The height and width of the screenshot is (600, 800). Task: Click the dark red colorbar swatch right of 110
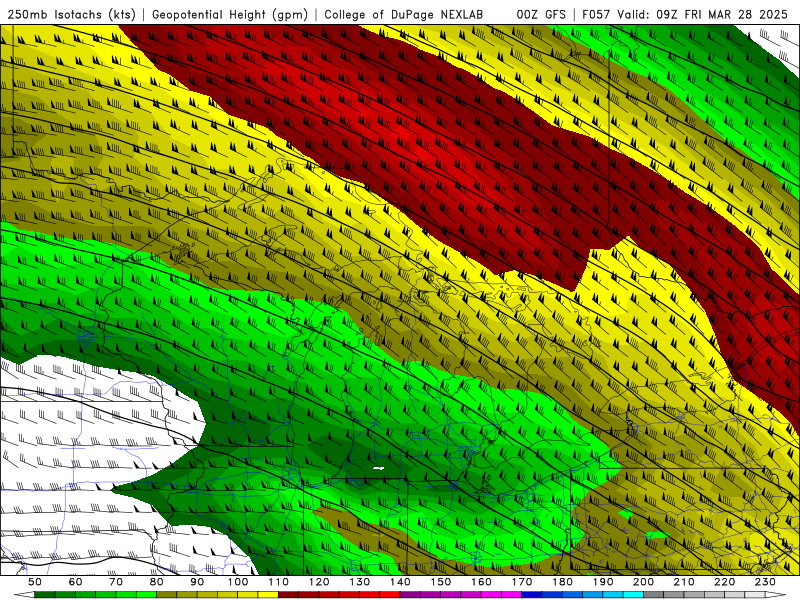point(288,595)
